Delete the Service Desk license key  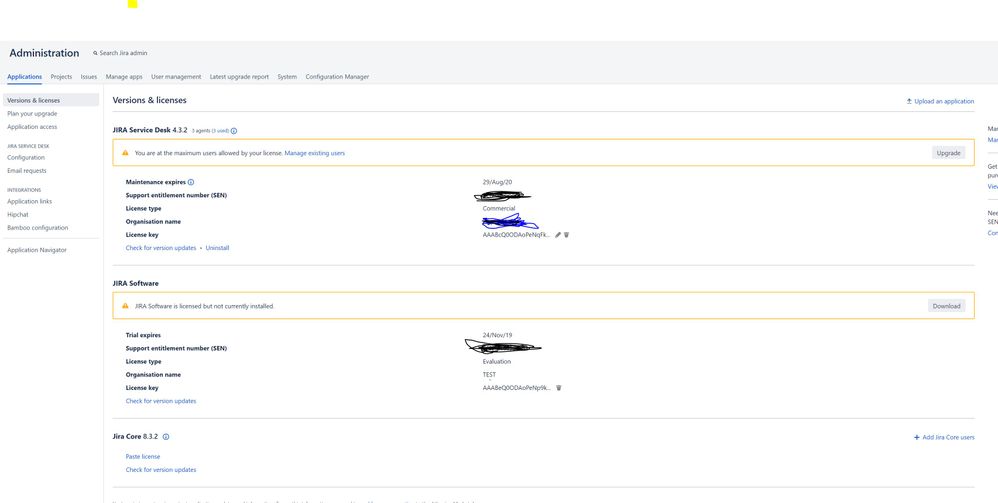coord(566,235)
